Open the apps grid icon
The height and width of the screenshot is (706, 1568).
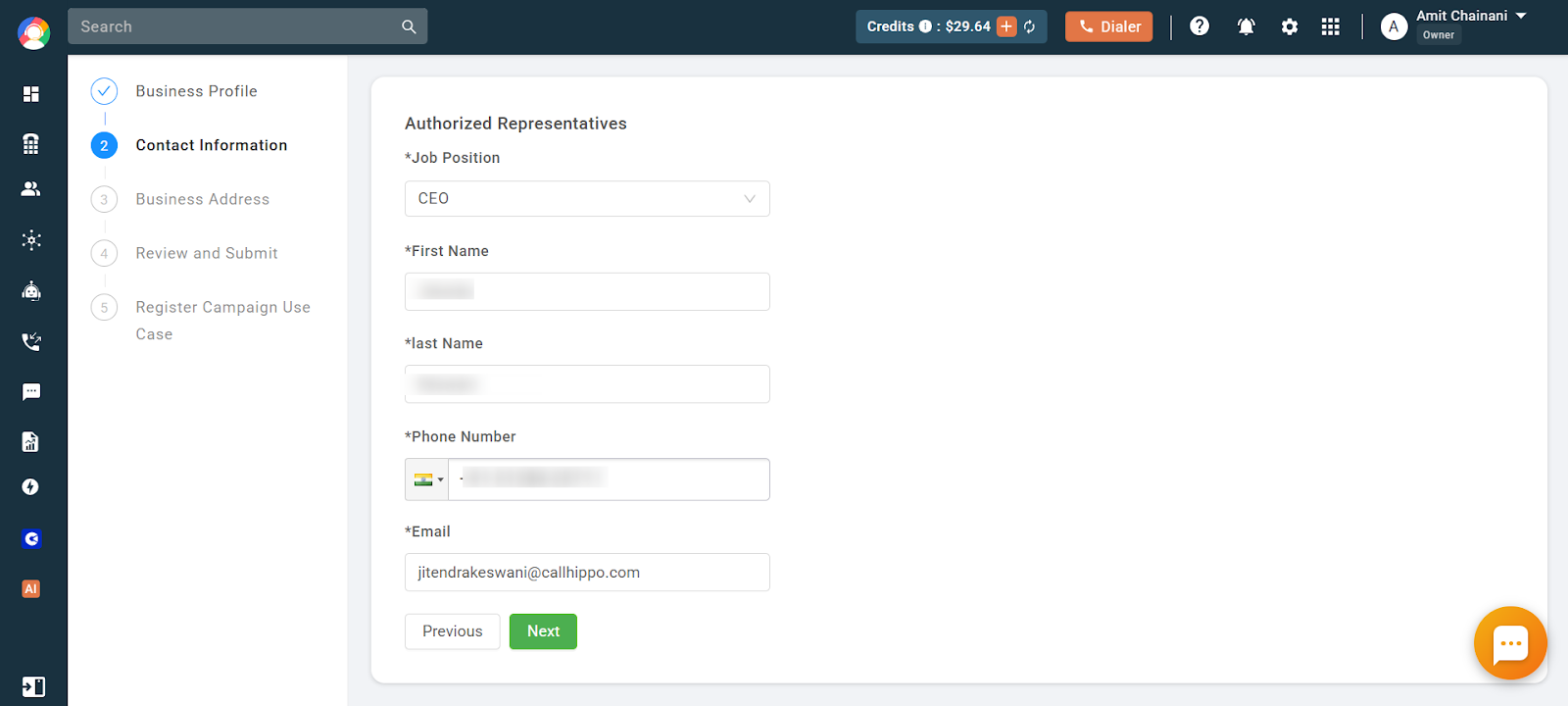pos(1330,26)
